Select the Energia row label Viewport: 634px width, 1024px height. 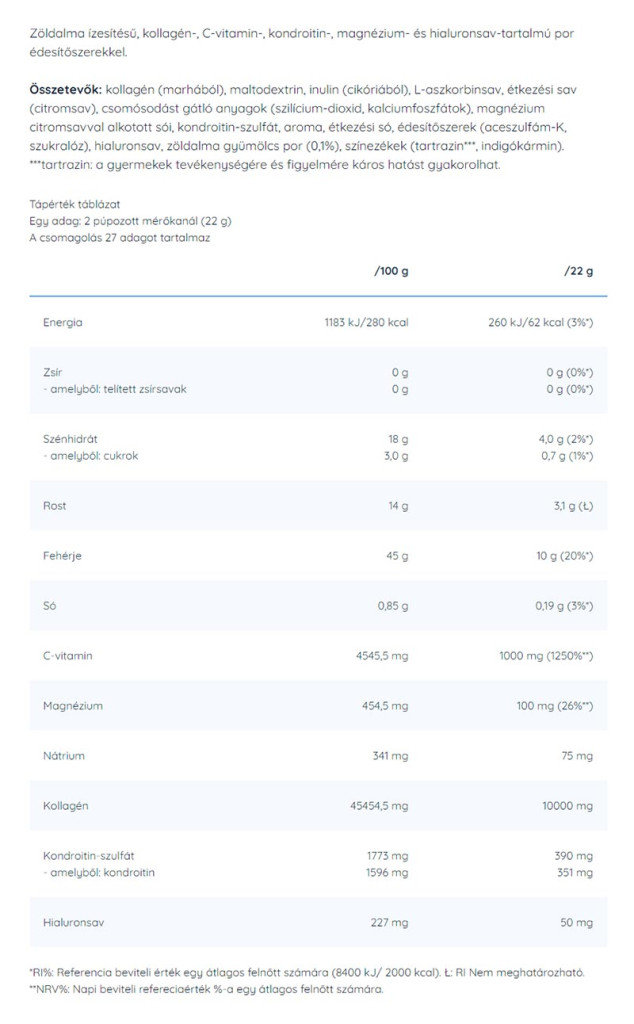62,322
